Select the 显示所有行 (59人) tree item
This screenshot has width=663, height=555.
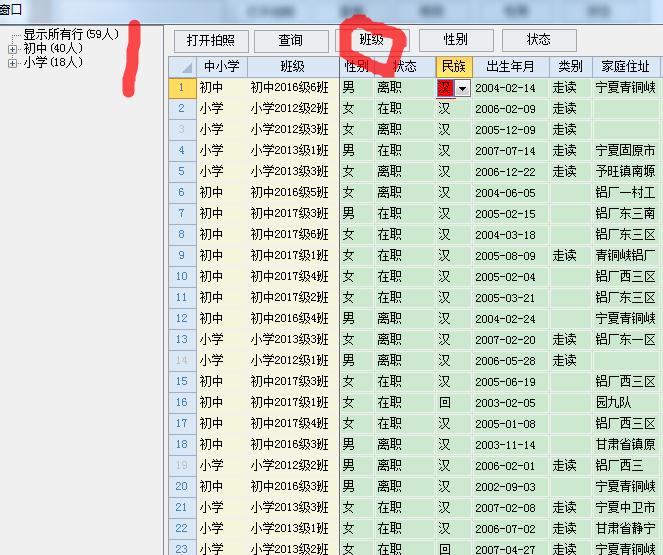[70, 34]
